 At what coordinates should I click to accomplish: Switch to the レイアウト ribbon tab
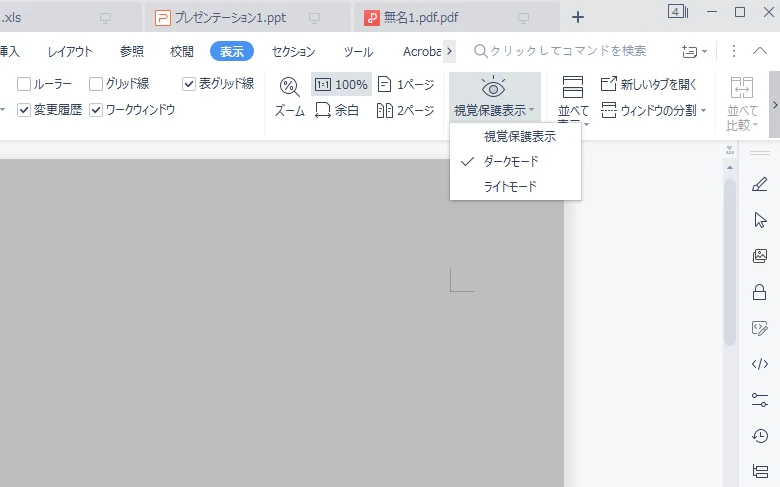(70, 51)
